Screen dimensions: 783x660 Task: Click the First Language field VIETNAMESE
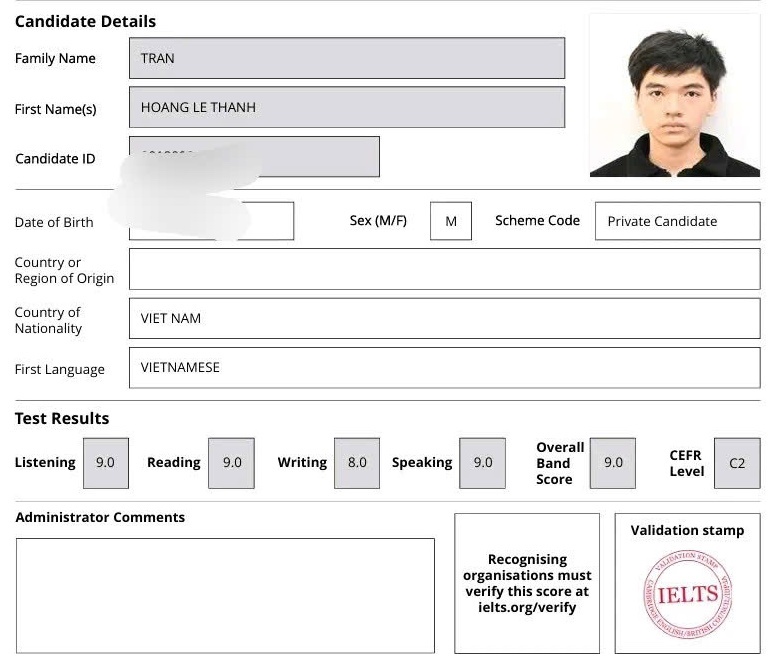(444, 367)
